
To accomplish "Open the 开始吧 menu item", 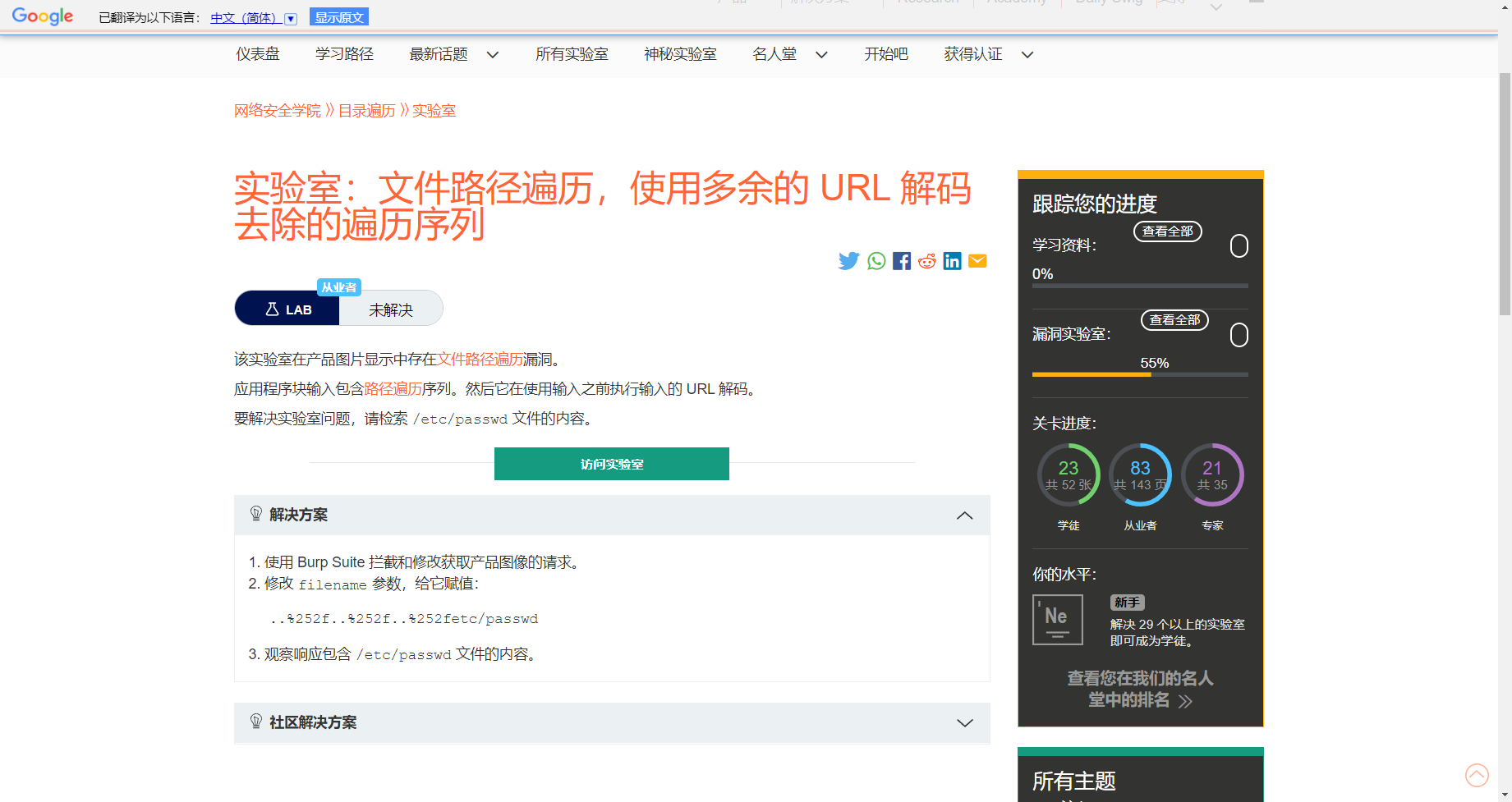I will [x=886, y=54].
